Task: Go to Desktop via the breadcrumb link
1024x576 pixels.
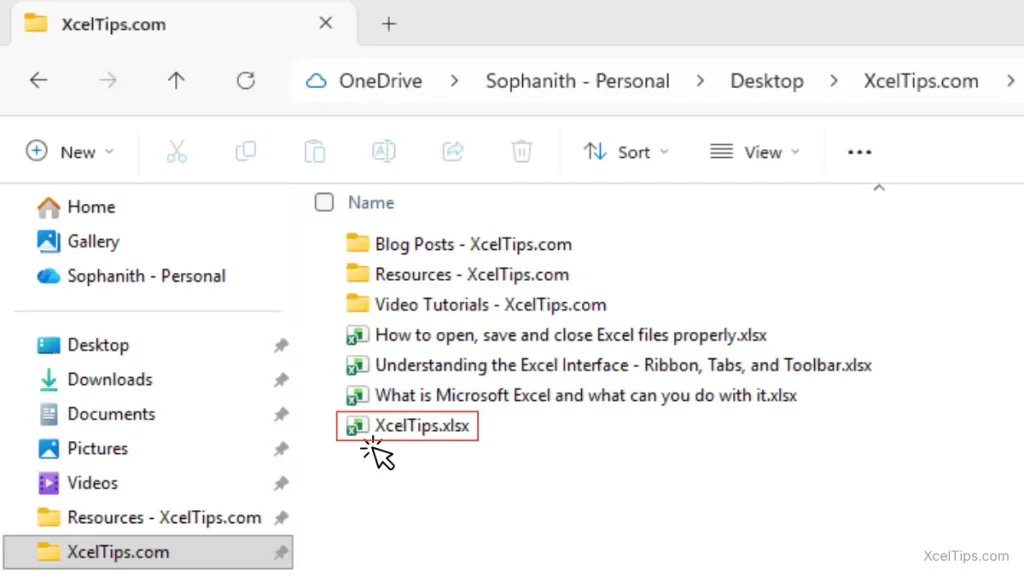Action: (767, 81)
